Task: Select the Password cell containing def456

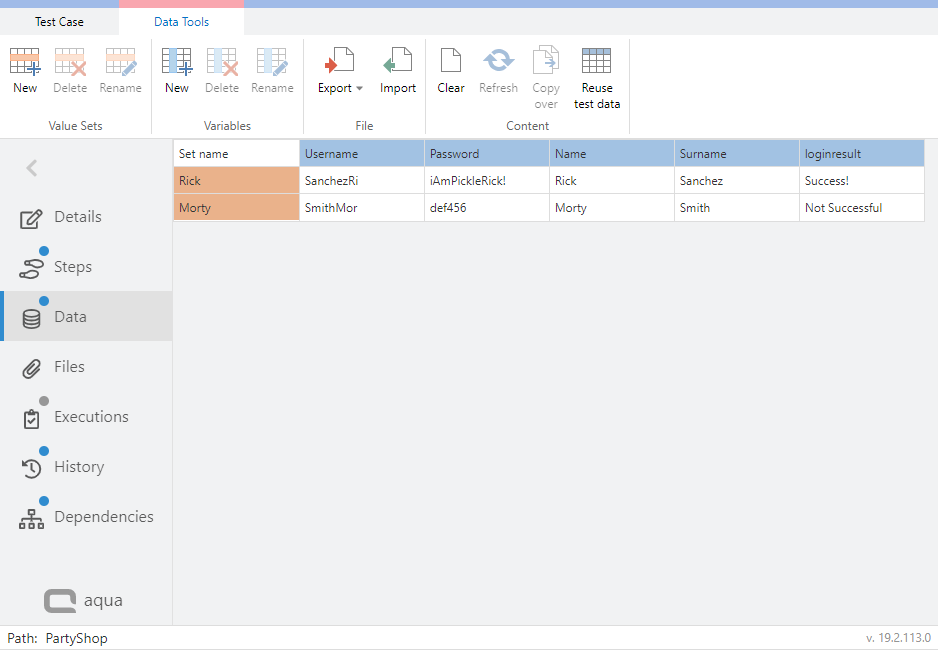Action: tap(486, 207)
